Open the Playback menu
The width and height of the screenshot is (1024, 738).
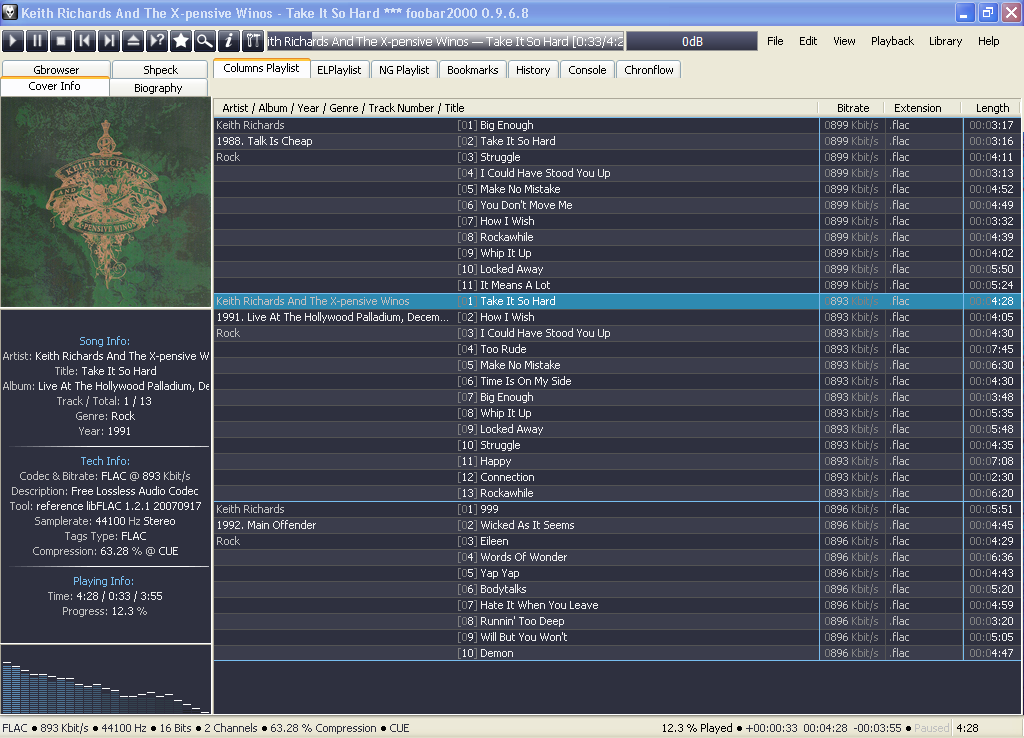point(892,41)
